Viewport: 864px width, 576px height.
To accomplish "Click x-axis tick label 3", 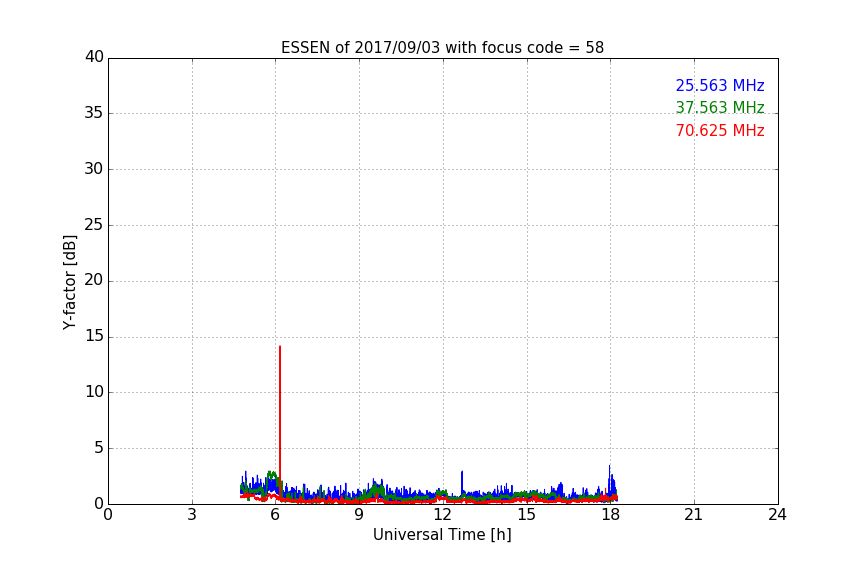I will tap(192, 515).
